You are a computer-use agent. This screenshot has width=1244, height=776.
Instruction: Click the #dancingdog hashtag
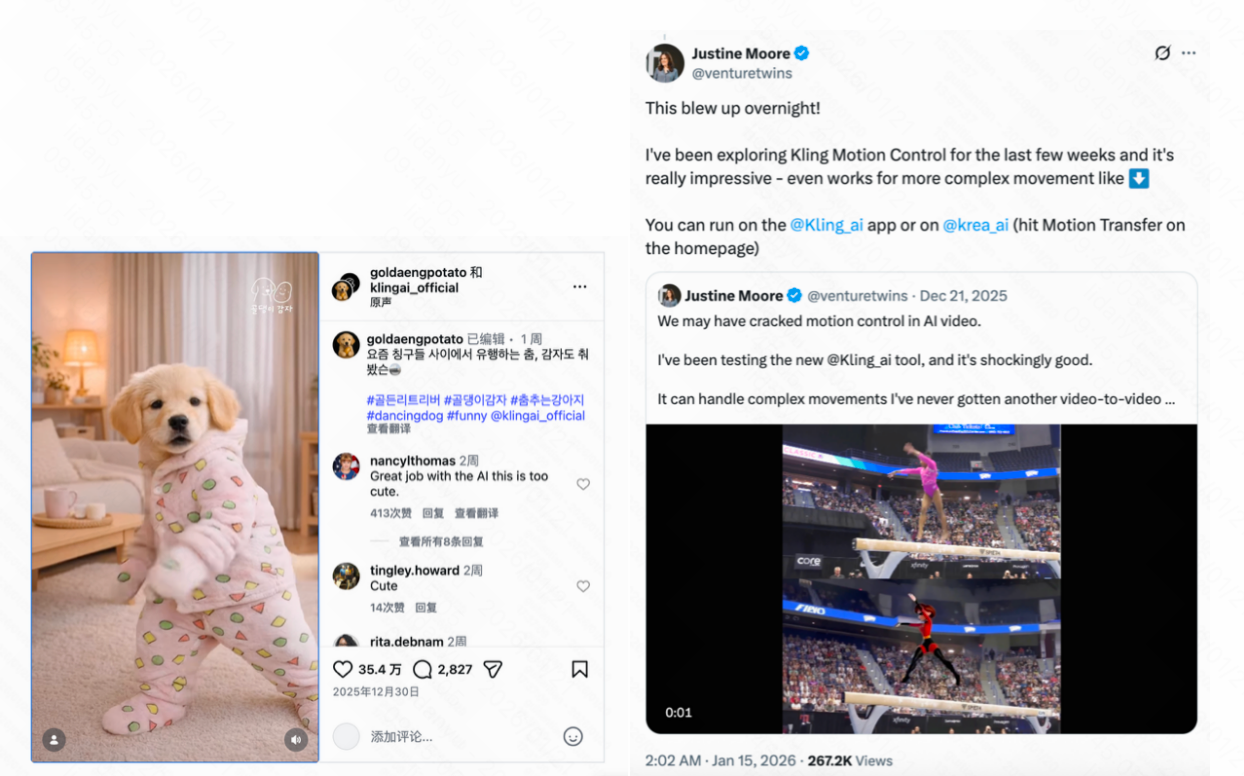405,416
